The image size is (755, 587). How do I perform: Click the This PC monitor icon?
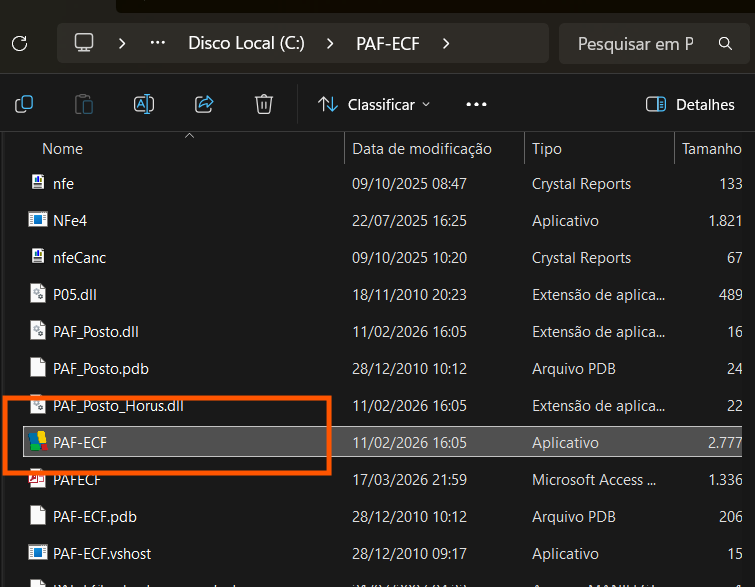(84, 43)
